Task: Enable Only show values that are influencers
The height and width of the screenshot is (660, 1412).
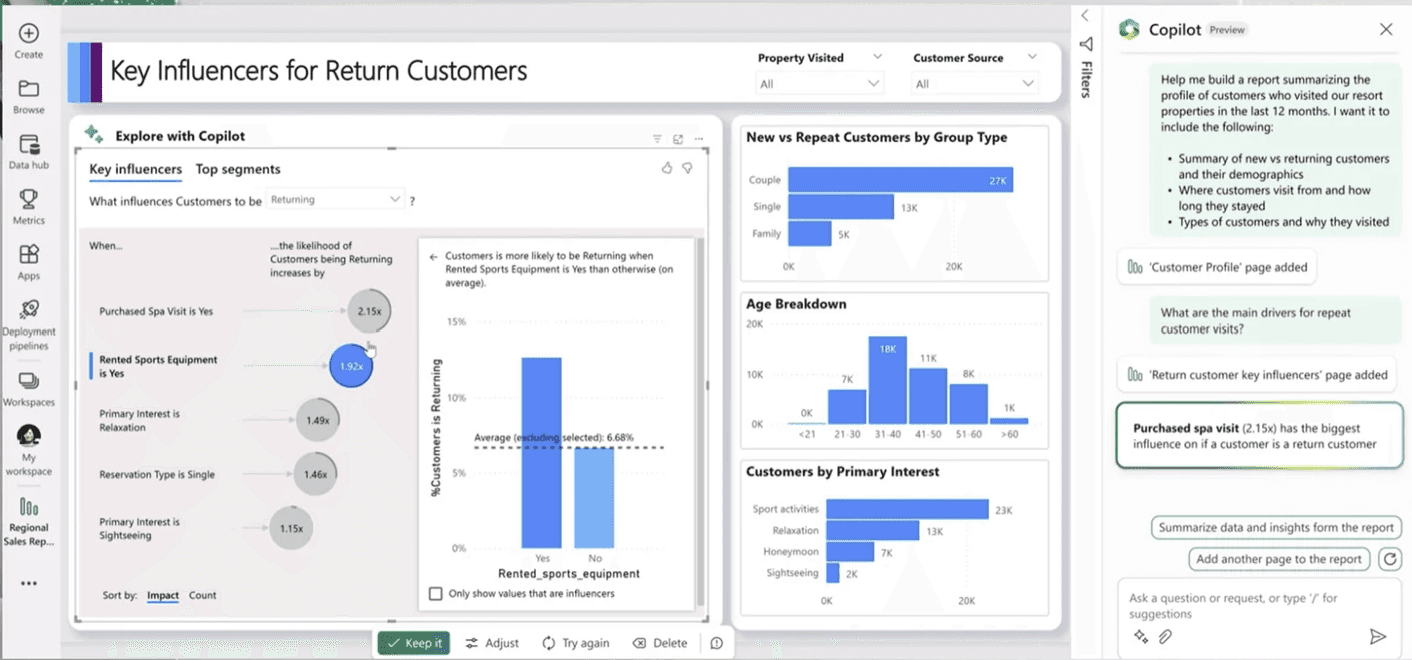Action: [435, 594]
